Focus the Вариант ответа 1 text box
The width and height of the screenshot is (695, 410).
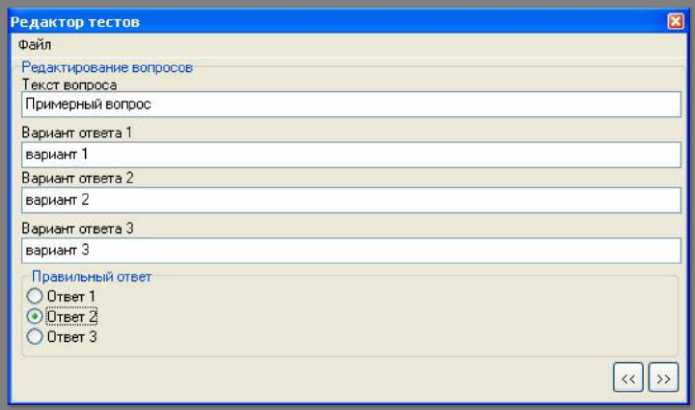point(351,155)
